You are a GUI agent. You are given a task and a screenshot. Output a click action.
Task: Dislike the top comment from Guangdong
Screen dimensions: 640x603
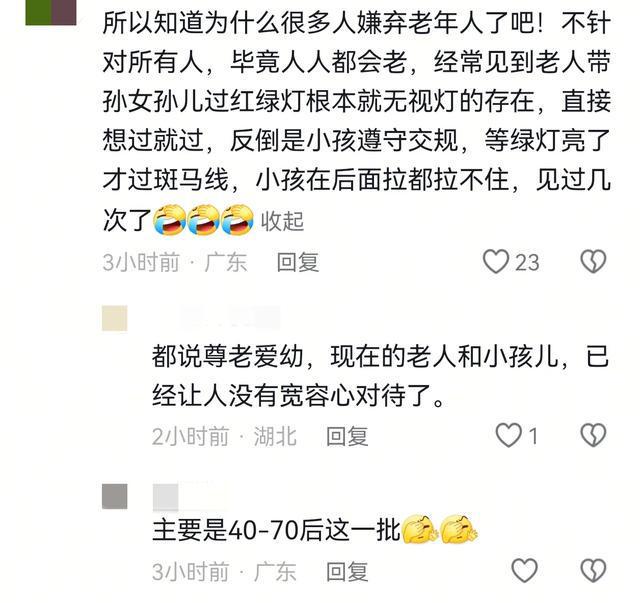click(x=593, y=262)
